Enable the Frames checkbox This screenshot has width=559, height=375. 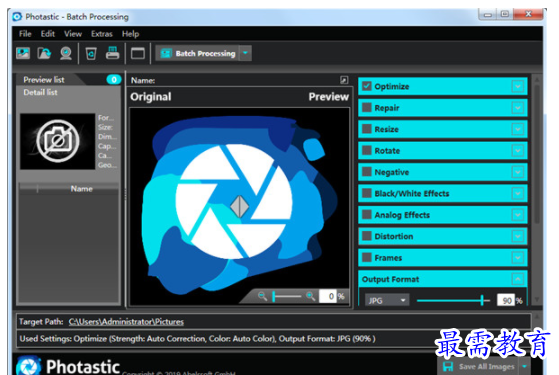point(366,257)
